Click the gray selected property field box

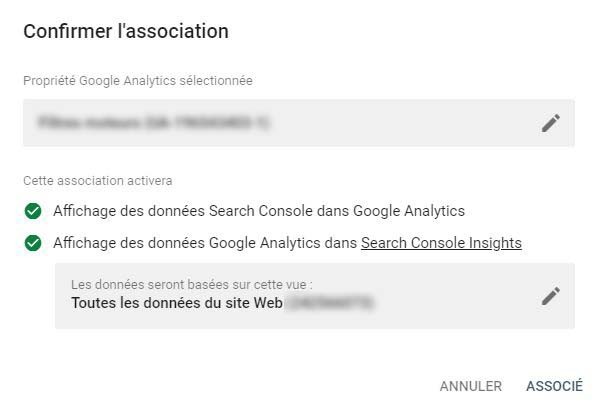299,123
